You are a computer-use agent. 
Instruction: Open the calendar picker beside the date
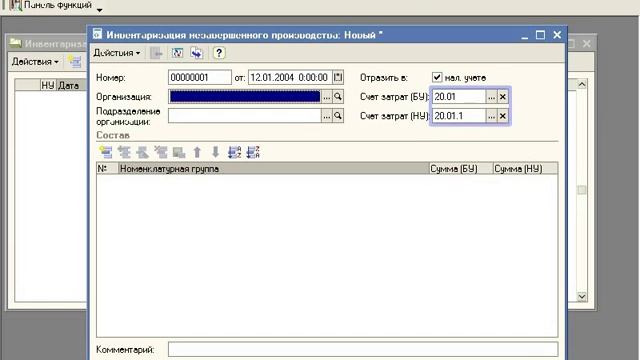[x=338, y=77]
